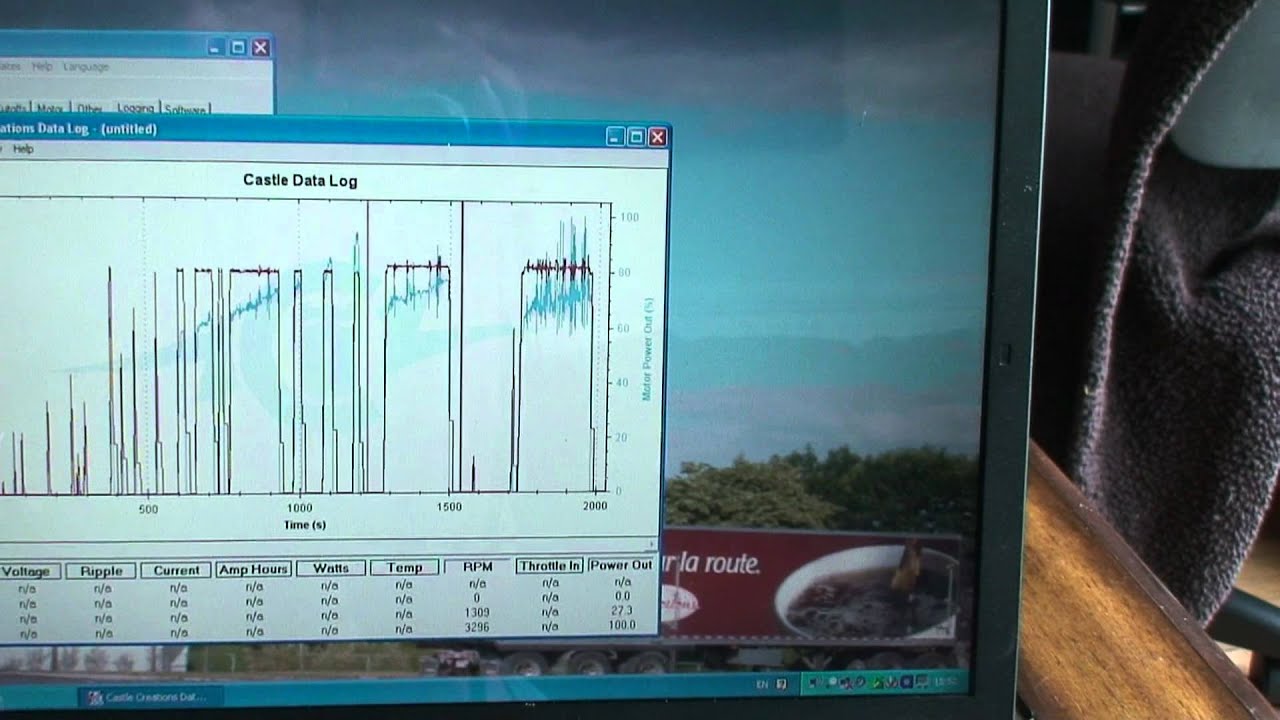Toggle the Watts data series button
The image size is (1280, 720).
pyautogui.click(x=330, y=568)
